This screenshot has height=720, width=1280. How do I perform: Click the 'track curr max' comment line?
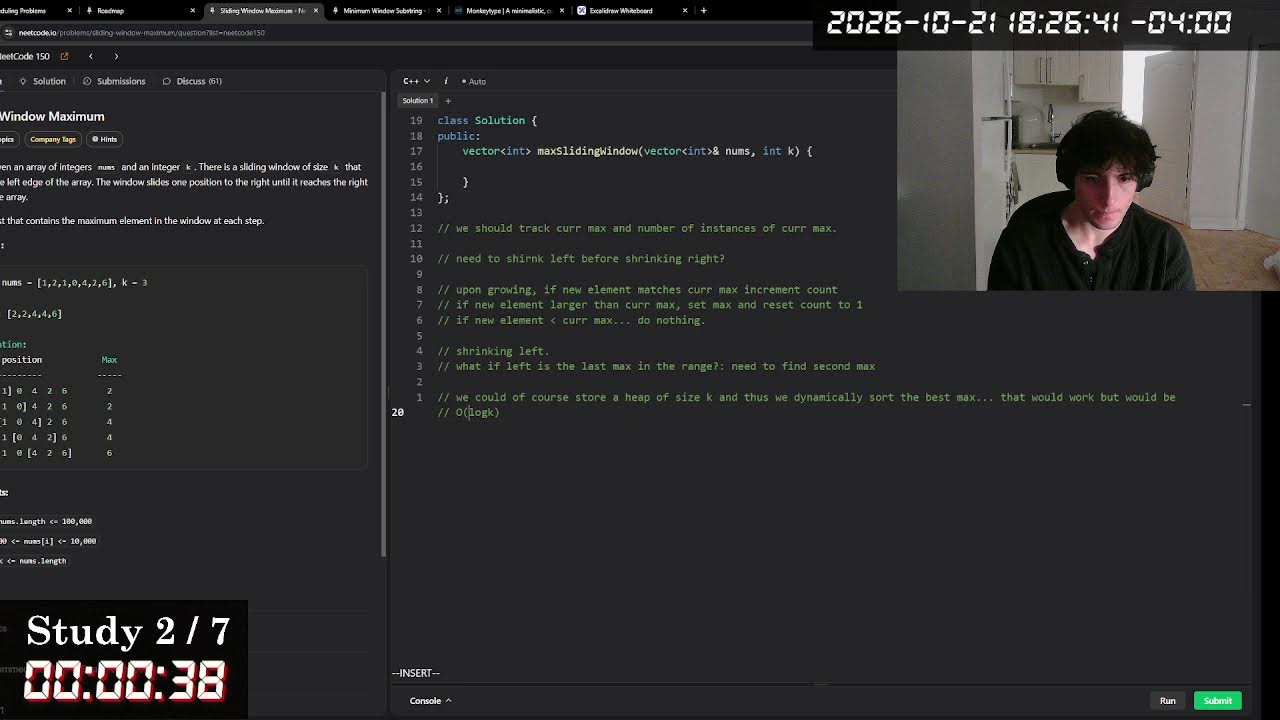click(x=637, y=228)
